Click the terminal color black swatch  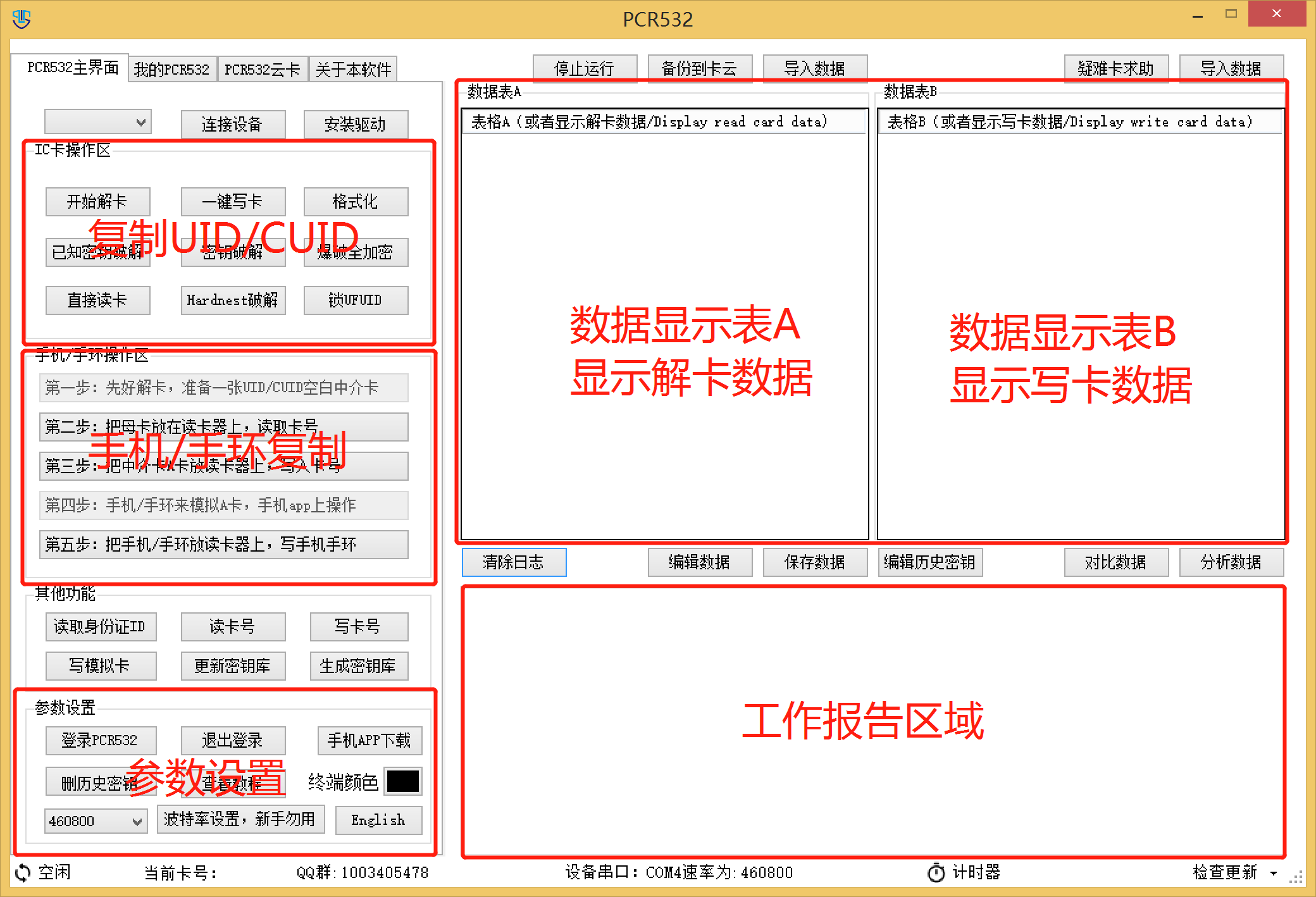403,781
